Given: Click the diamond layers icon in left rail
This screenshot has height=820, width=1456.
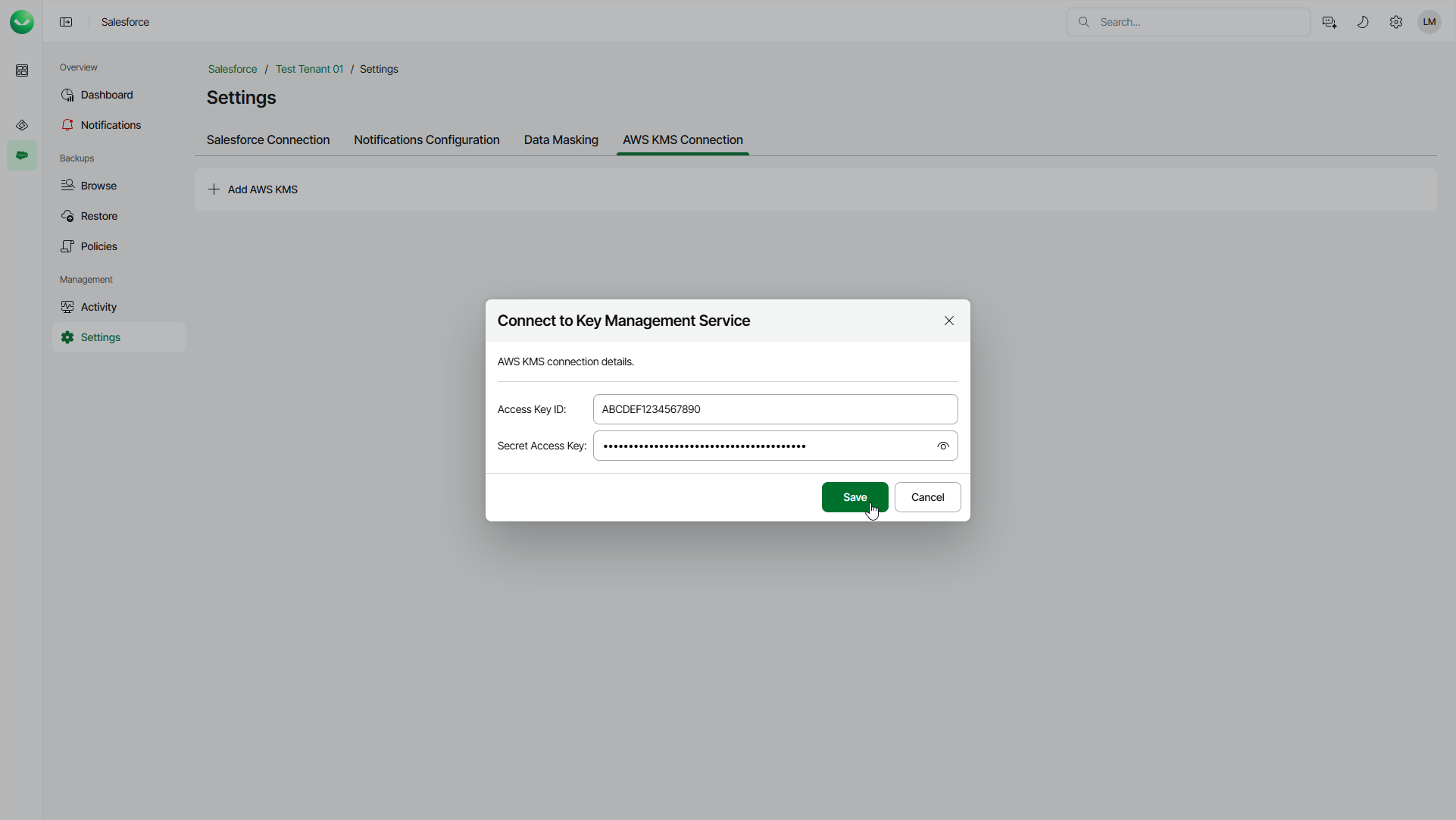Looking at the screenshot, I should 22,125.
